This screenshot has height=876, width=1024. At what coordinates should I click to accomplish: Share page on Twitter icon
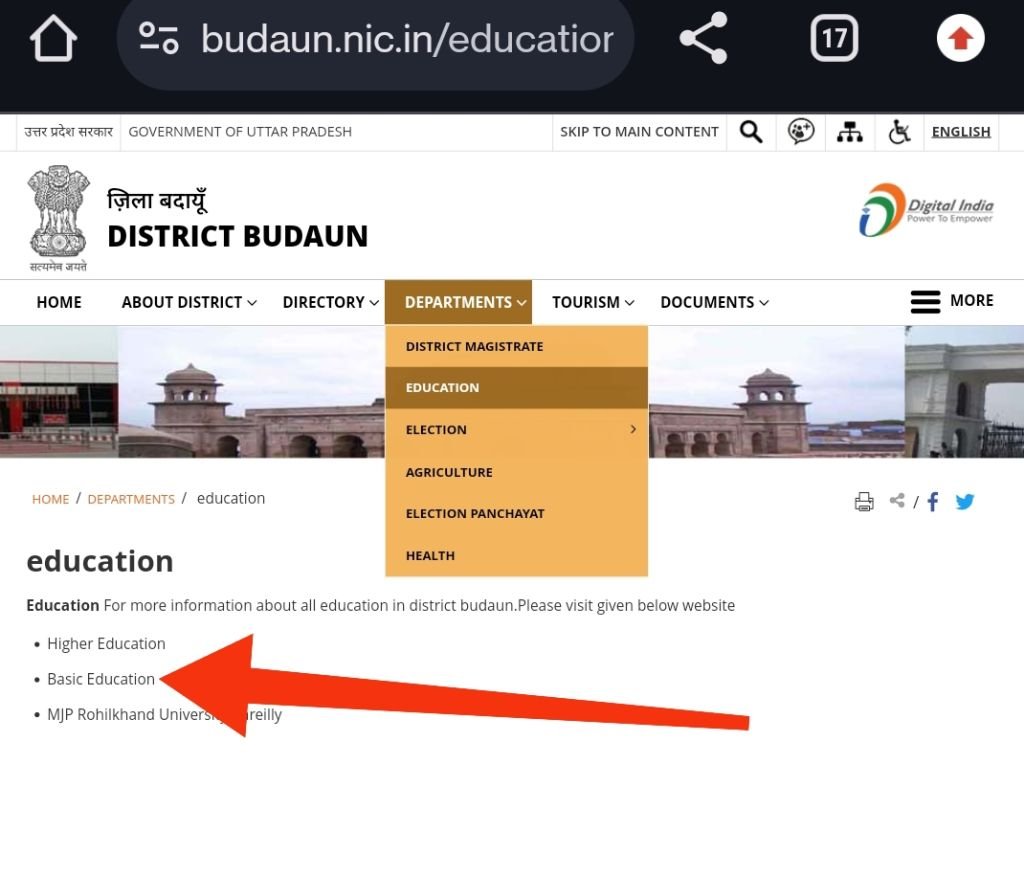coord(964,502)
